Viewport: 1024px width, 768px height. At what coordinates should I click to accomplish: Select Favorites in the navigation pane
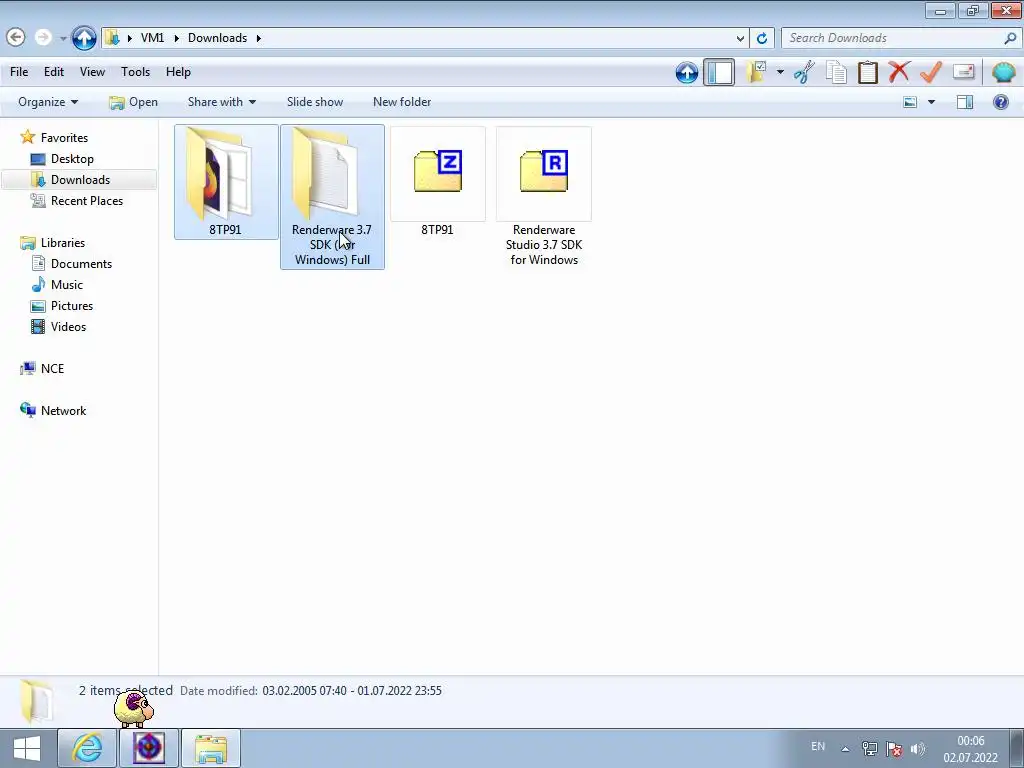pos(64,138)
